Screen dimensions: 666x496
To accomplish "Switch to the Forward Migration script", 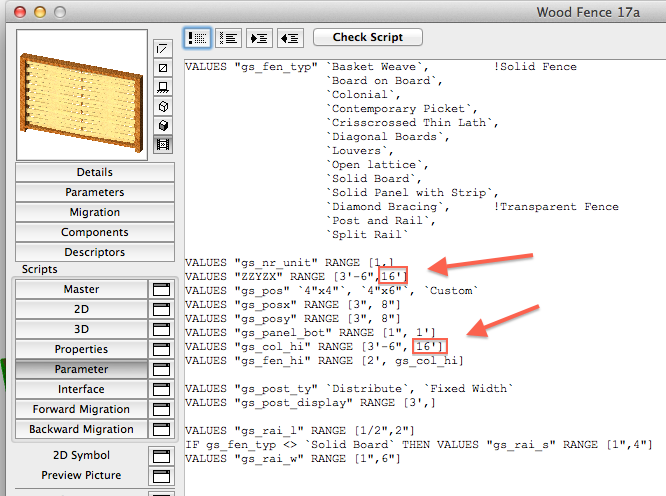I will pos(82,409).
